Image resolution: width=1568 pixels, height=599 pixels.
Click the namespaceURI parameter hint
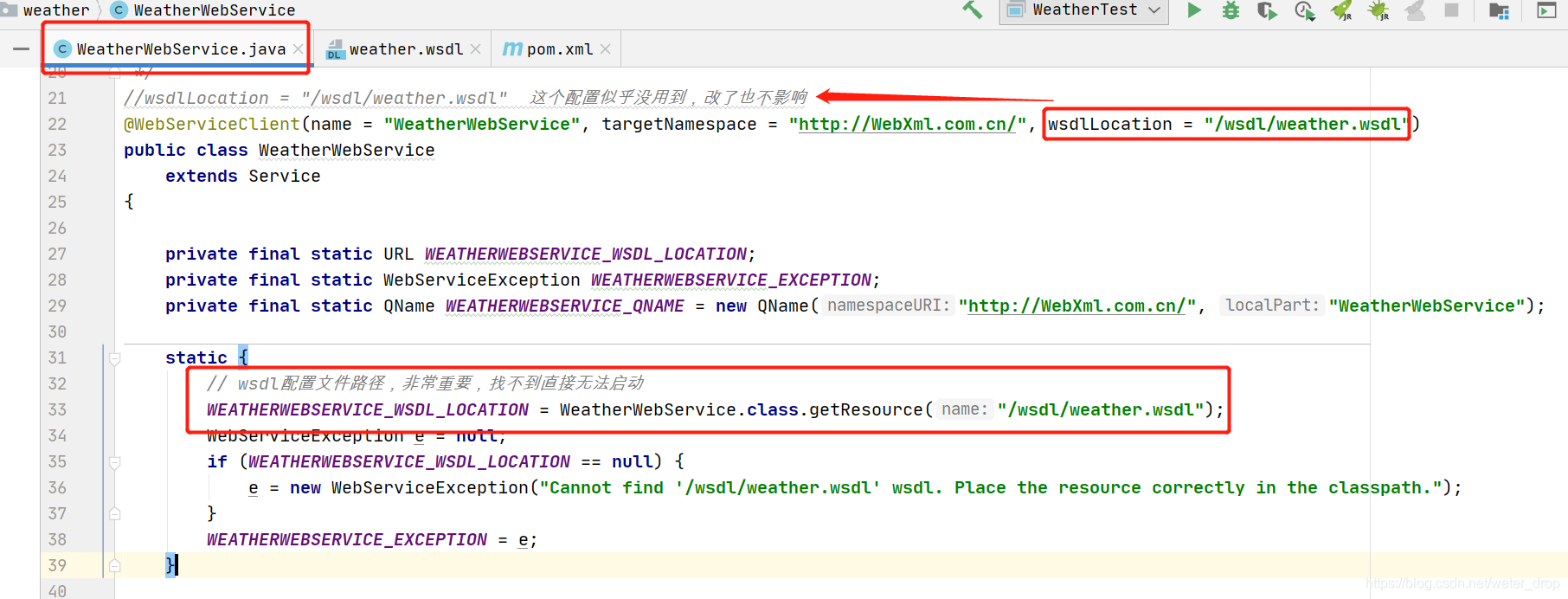[888, 306]
